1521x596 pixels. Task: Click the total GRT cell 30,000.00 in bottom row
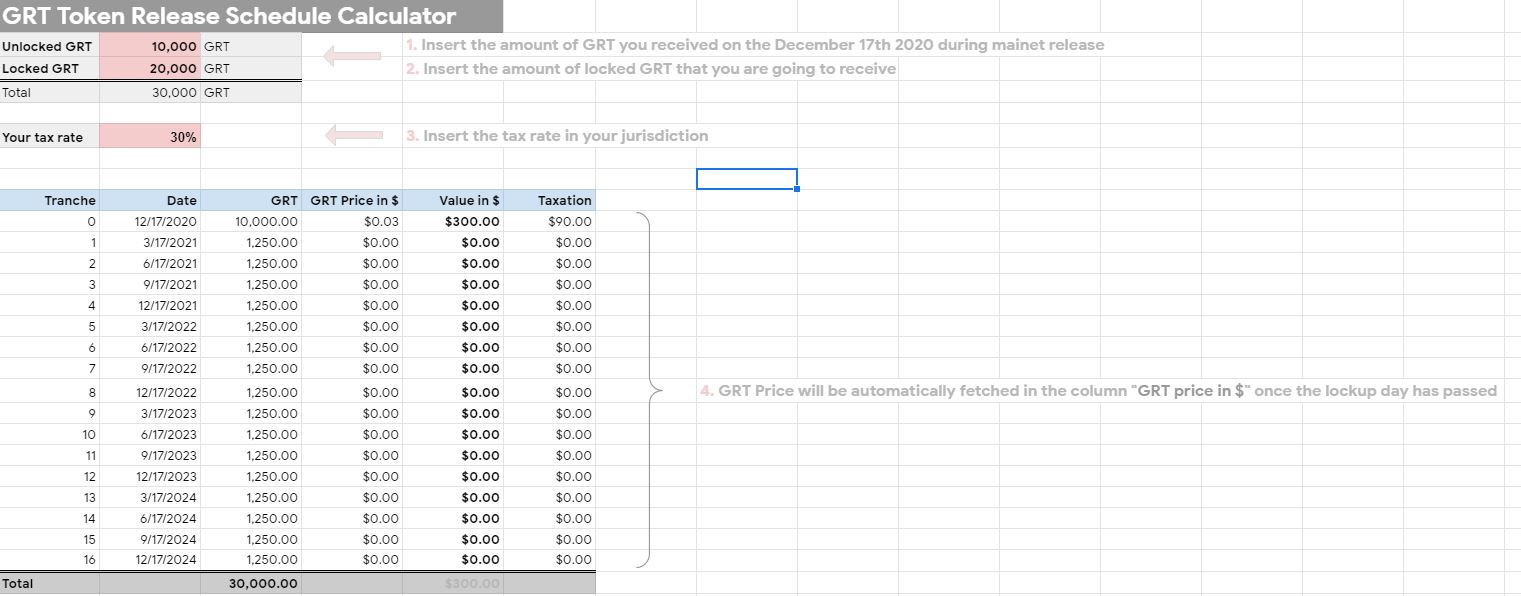click(x=251, y=583)
